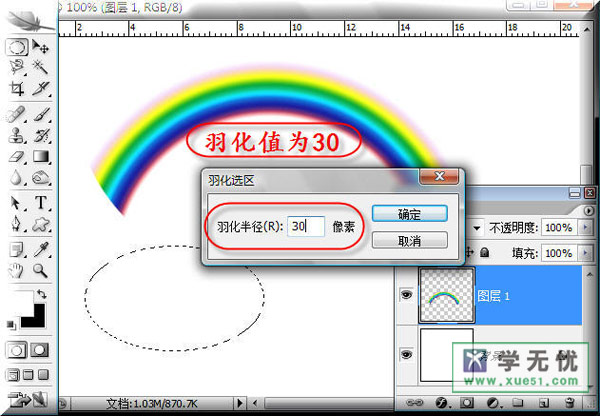
Task: Add a layer style from panel bottom
Action: [442, 403]
